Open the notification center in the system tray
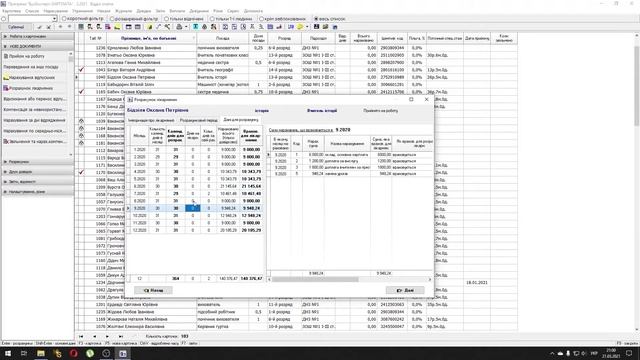The image size is (640, 360). coord(629,353)
